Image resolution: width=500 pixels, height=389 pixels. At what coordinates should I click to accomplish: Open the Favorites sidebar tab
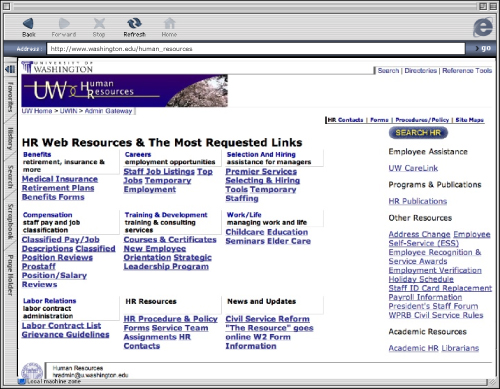pos(10,97)
